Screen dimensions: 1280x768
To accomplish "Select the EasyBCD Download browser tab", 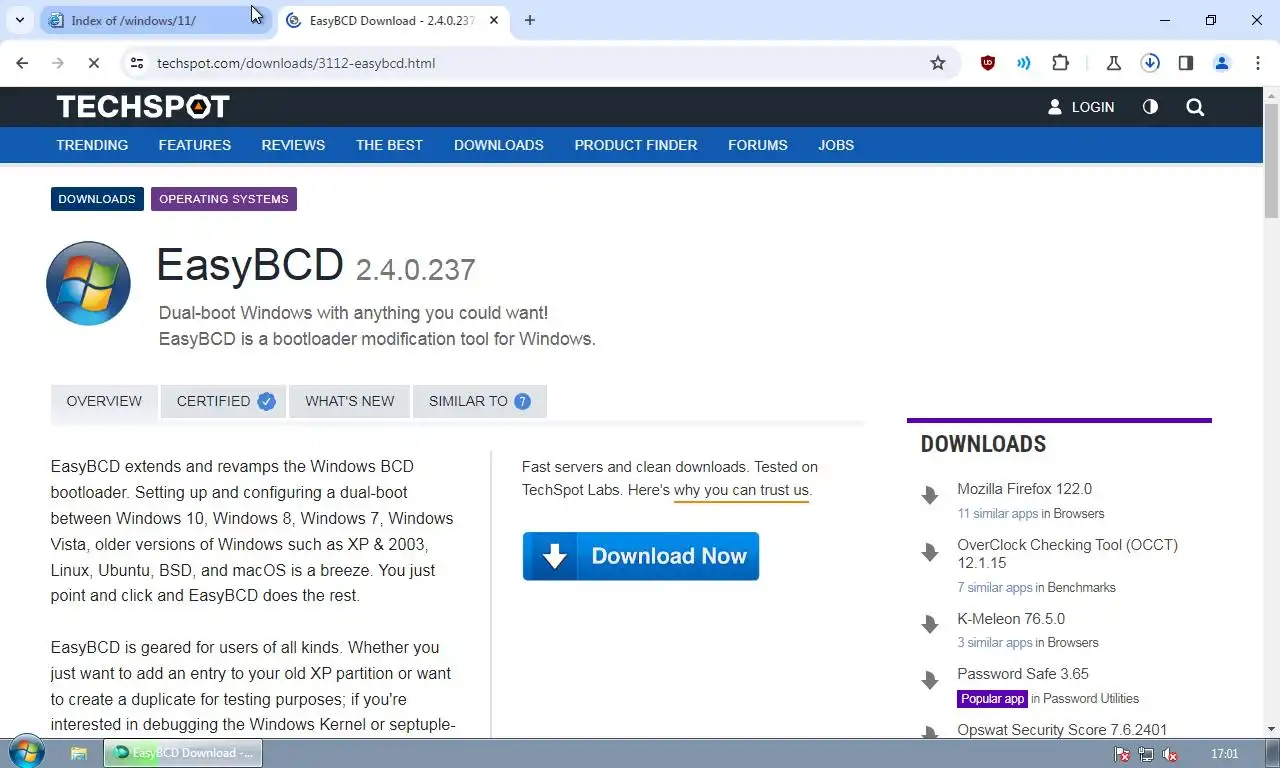I will 393,20.
